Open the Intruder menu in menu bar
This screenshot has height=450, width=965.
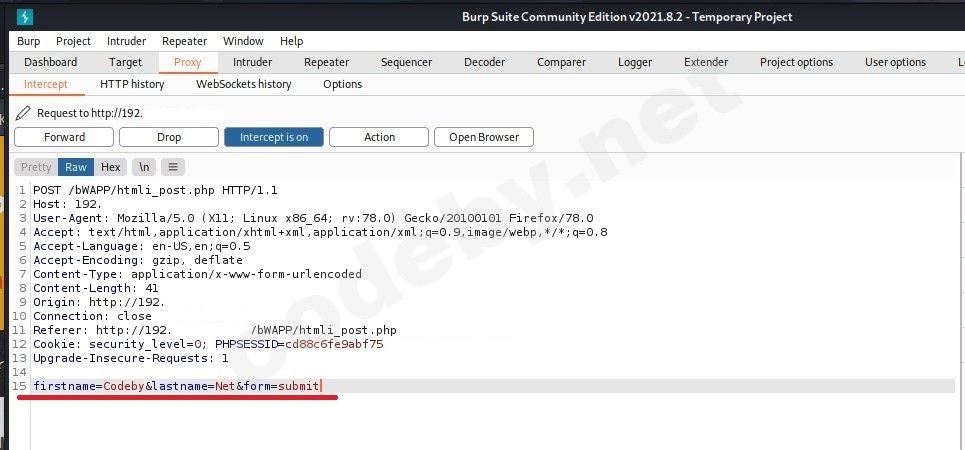coord(126,41)
